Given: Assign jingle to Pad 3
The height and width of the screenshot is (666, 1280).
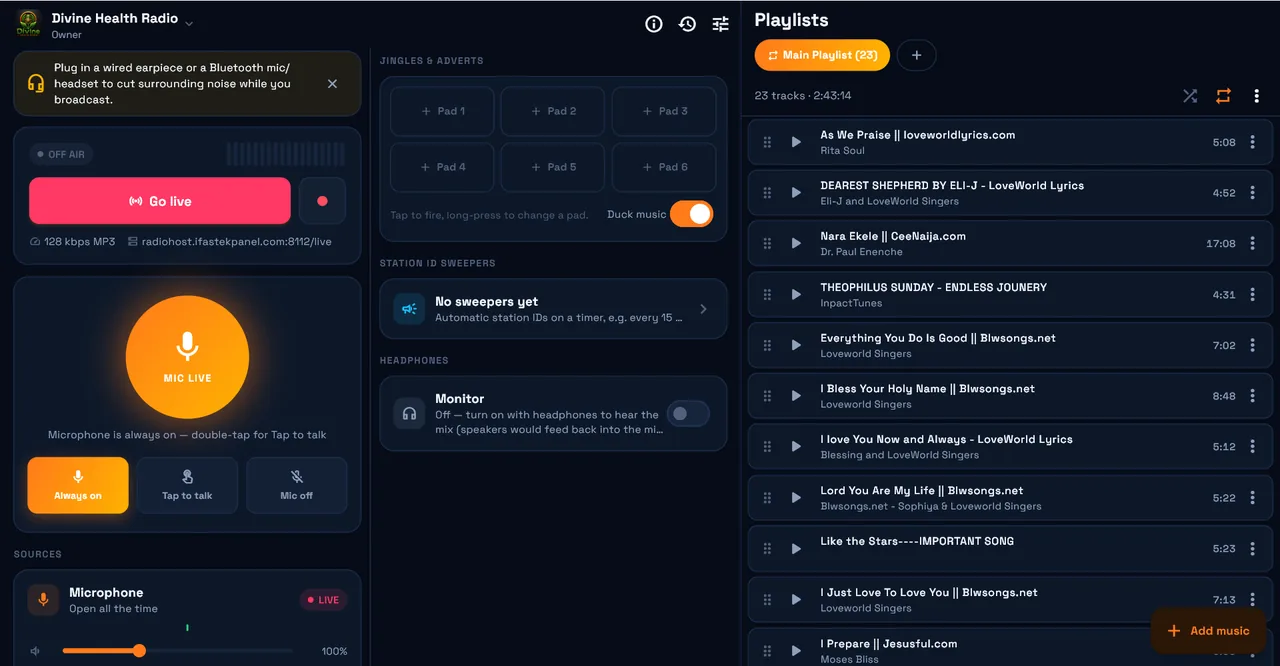Looking at the screenshot, I should click(x=665, y=111).
